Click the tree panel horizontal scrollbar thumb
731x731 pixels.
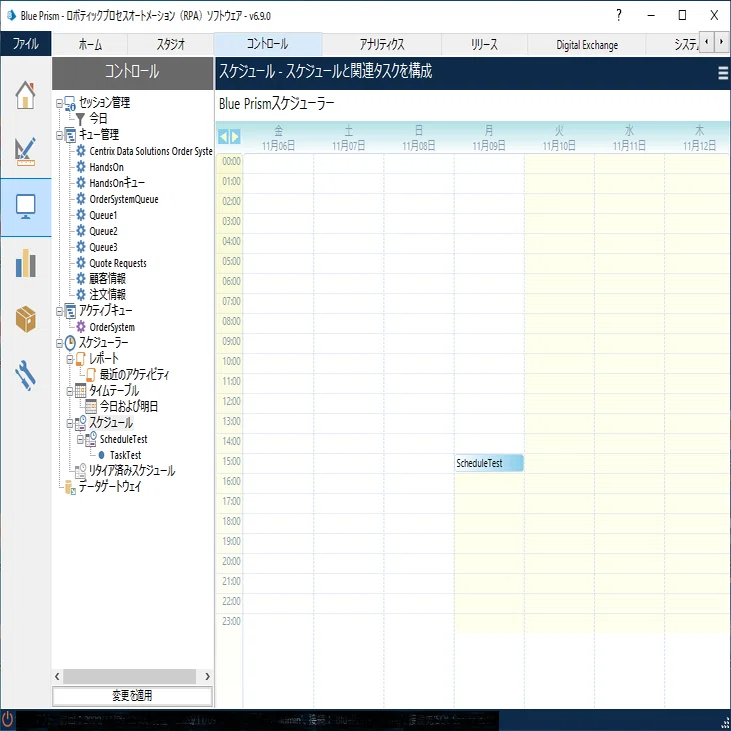tap(130, 676)
